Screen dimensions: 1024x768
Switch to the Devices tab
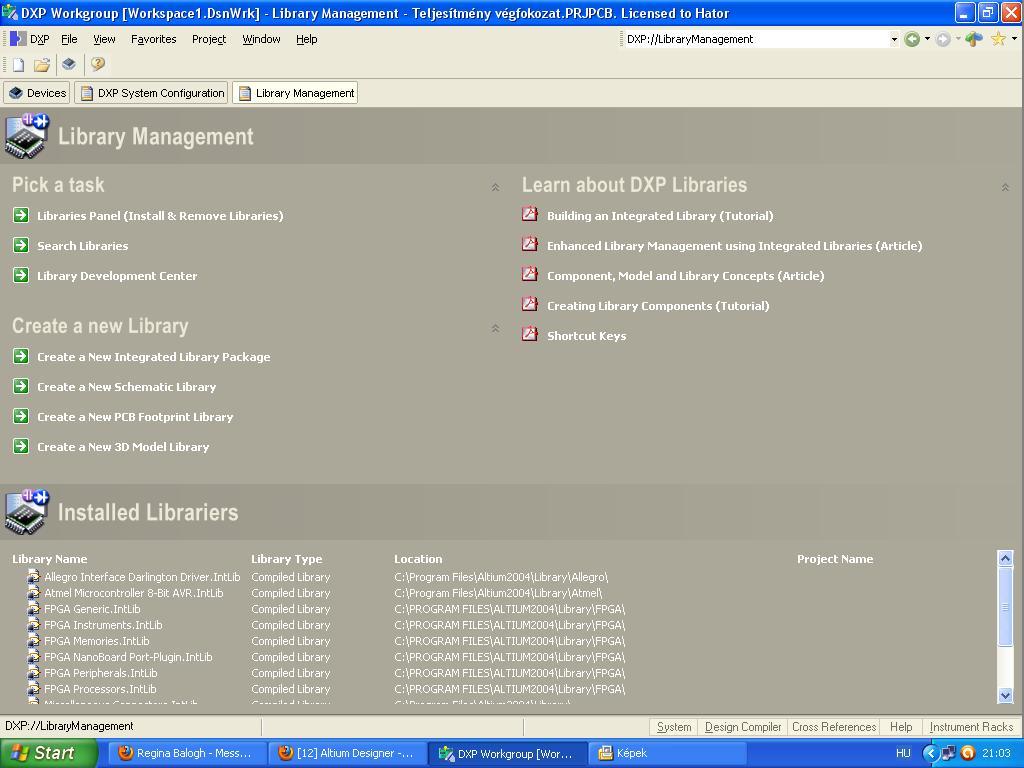pos(37,93)
